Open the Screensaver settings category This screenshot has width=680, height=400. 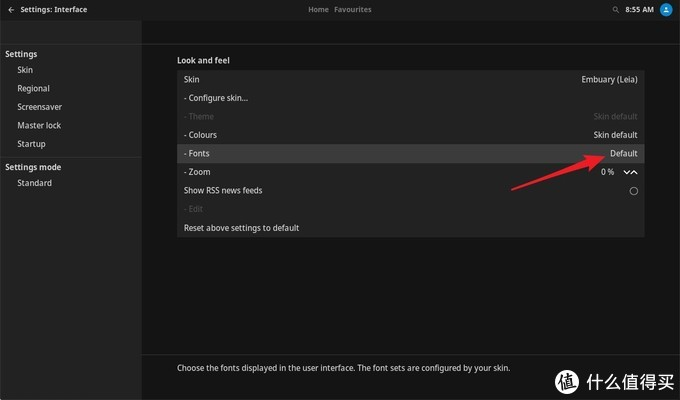38,107
